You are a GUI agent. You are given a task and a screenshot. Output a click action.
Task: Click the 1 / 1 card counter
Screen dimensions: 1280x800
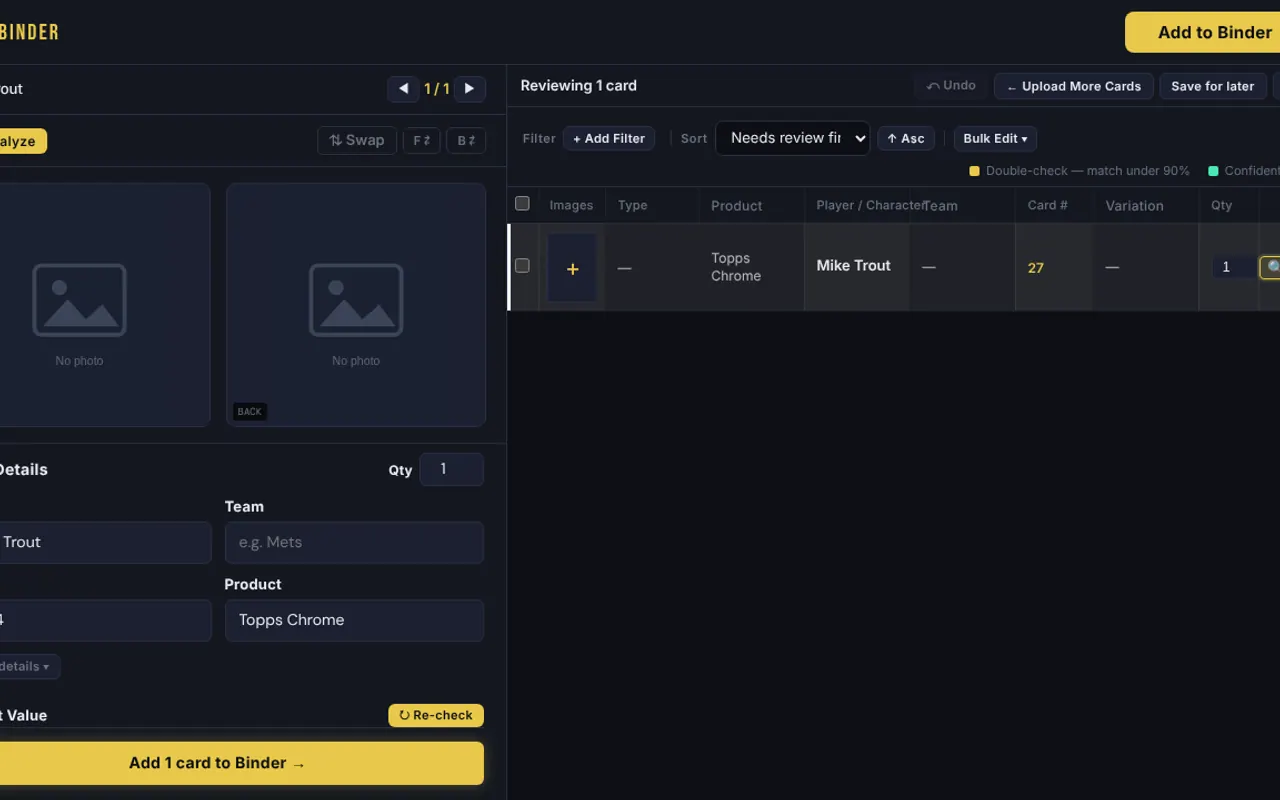click(x=437, y=89)
